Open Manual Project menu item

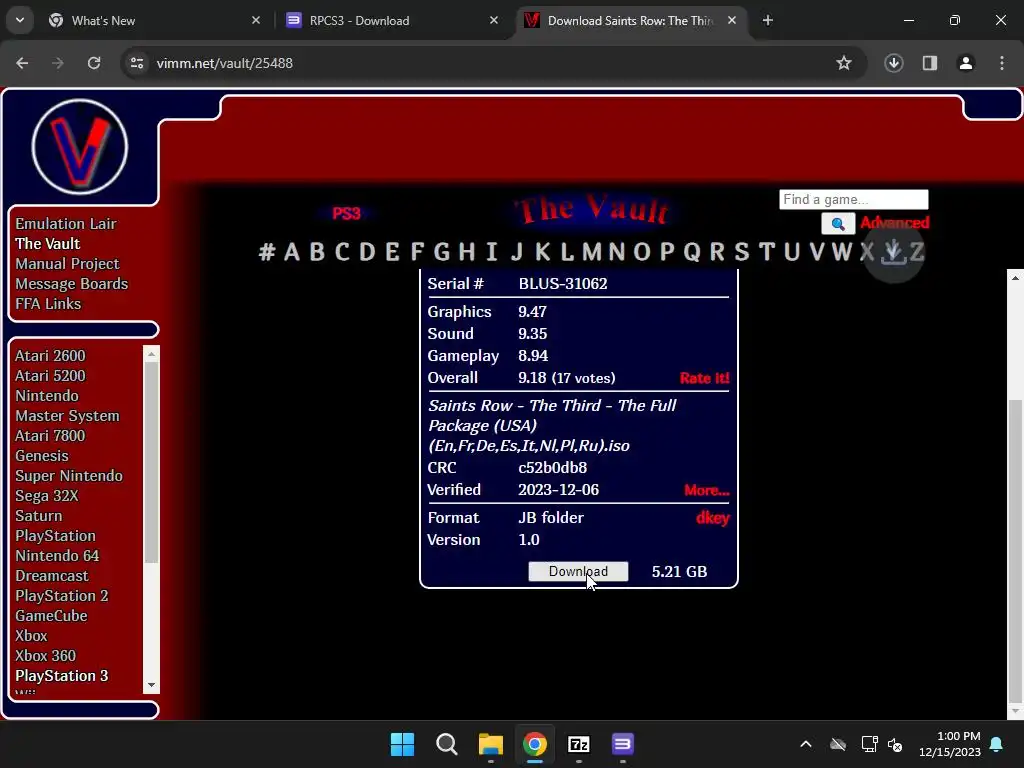click(67, 264)
